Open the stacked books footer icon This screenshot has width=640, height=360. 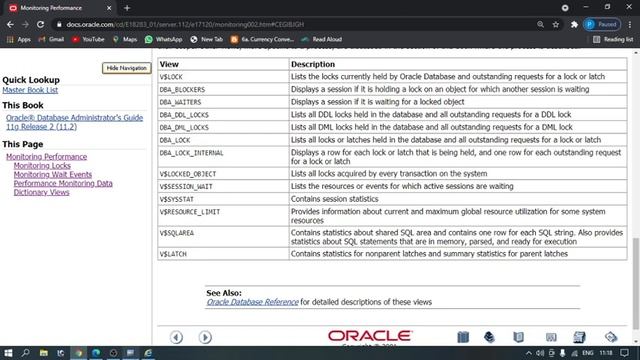click(489, 337)
